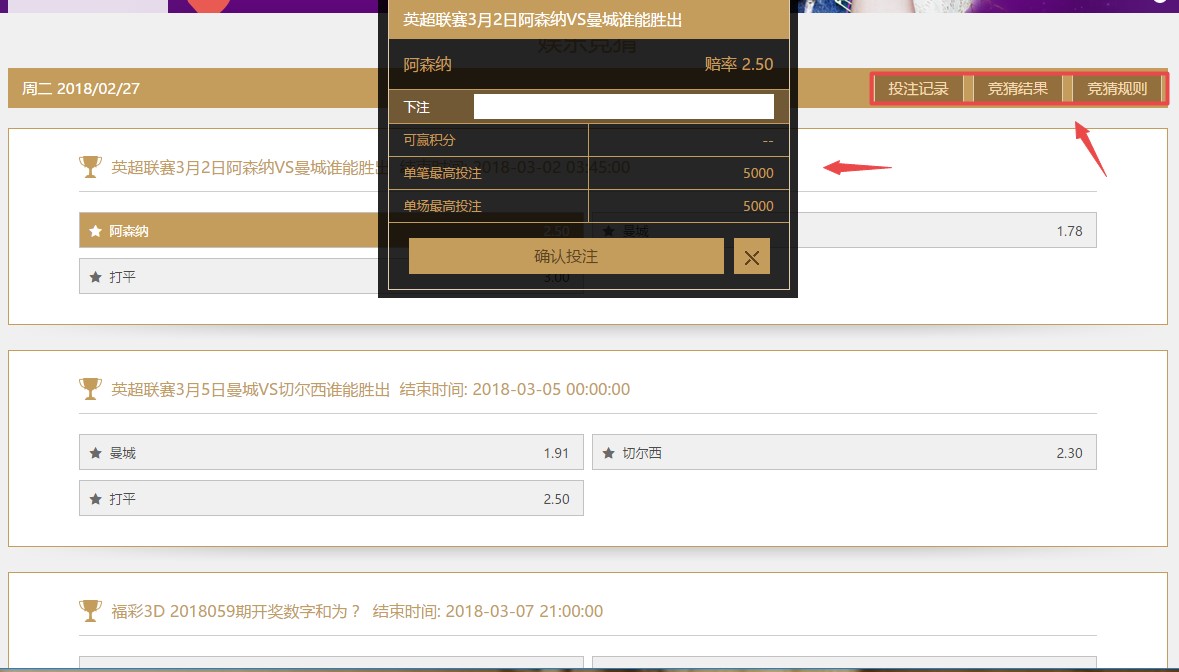Click the 赔率 2.50 odds text in the dialog
The height and width of the screenshot is (672, 1179).
tap(738, 64)
